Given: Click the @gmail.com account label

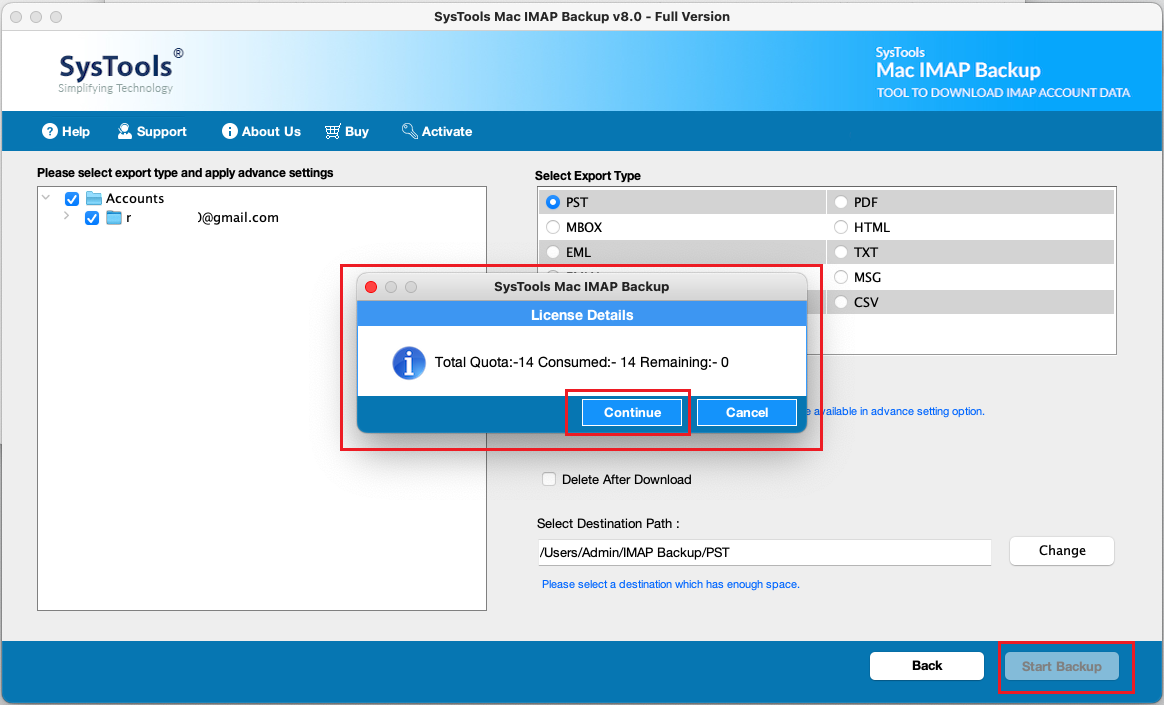Looking at the screenshot, I should (x=202, y=217).
